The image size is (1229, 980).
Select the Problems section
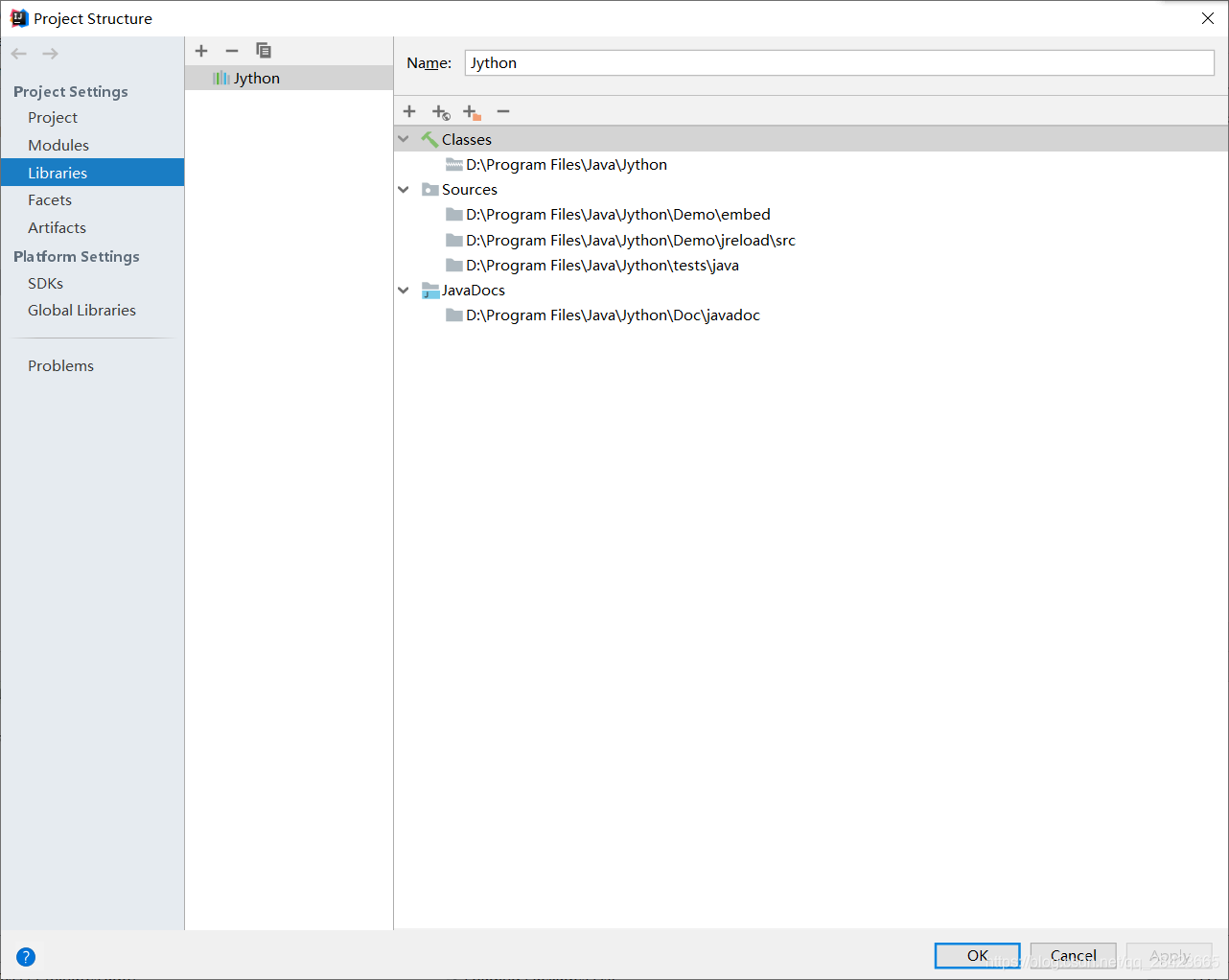pyautogui.click(x=60, y=365)
